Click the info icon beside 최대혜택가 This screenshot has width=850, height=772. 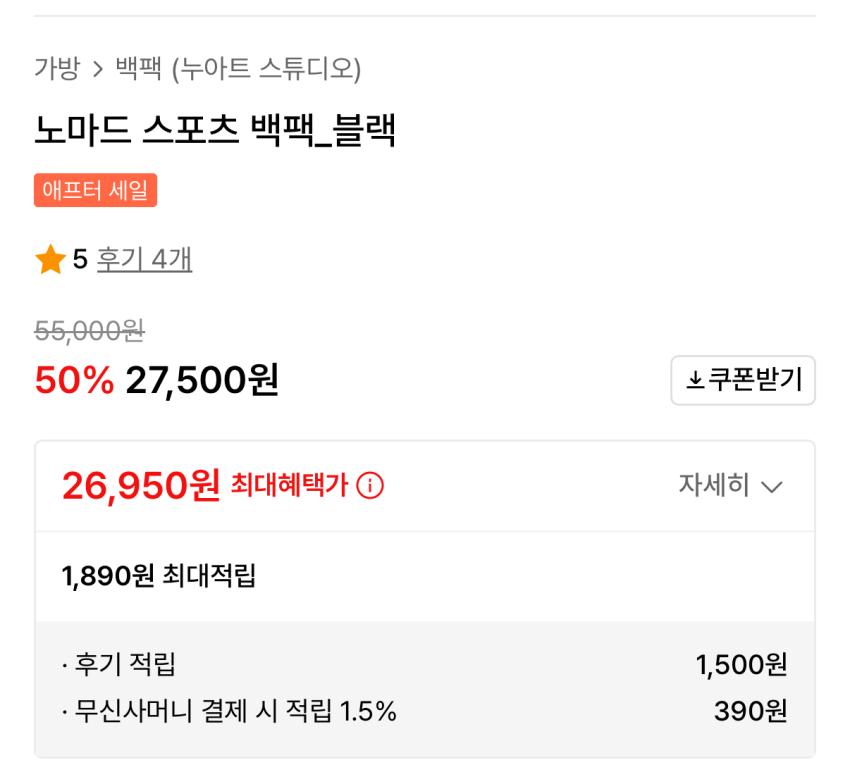click(370, 487)
